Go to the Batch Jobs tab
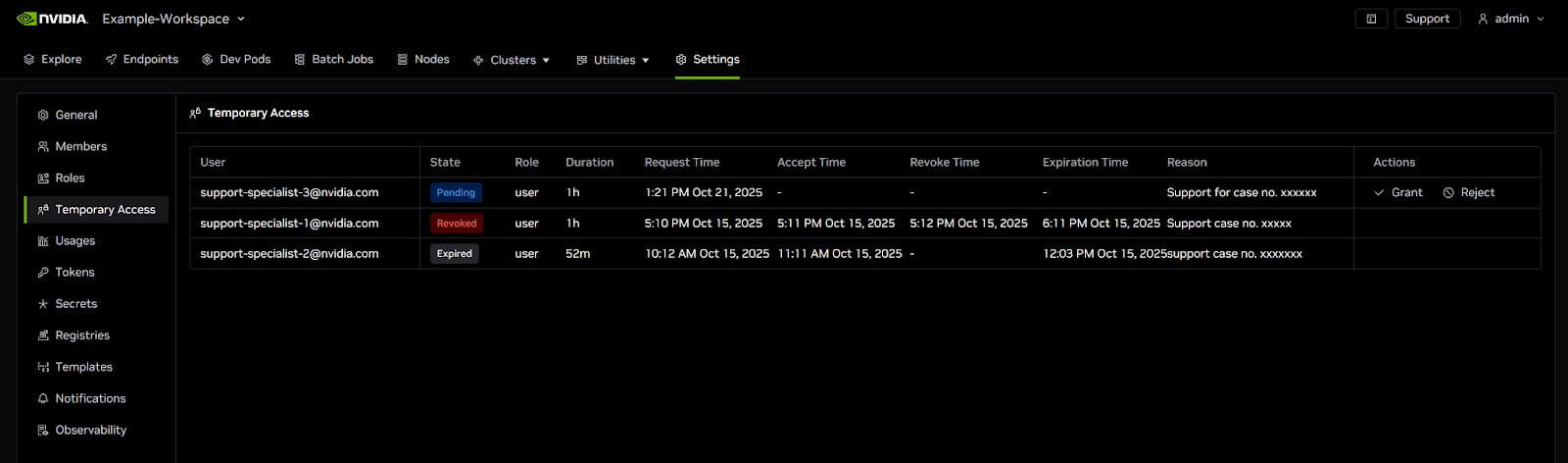 334,60
